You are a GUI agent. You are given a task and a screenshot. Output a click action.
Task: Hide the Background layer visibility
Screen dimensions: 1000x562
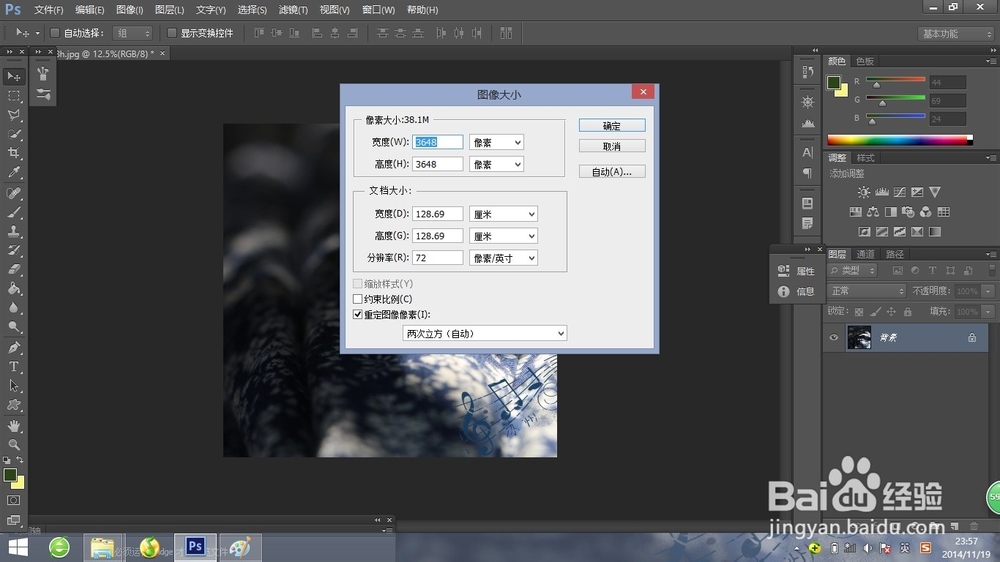pos(834,337)
